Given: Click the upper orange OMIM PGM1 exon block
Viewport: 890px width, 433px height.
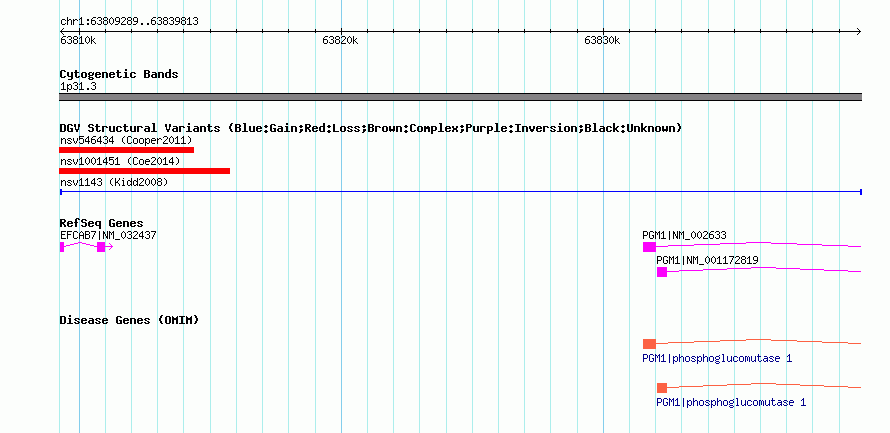Looking at the screenshot, I should 649,344.
